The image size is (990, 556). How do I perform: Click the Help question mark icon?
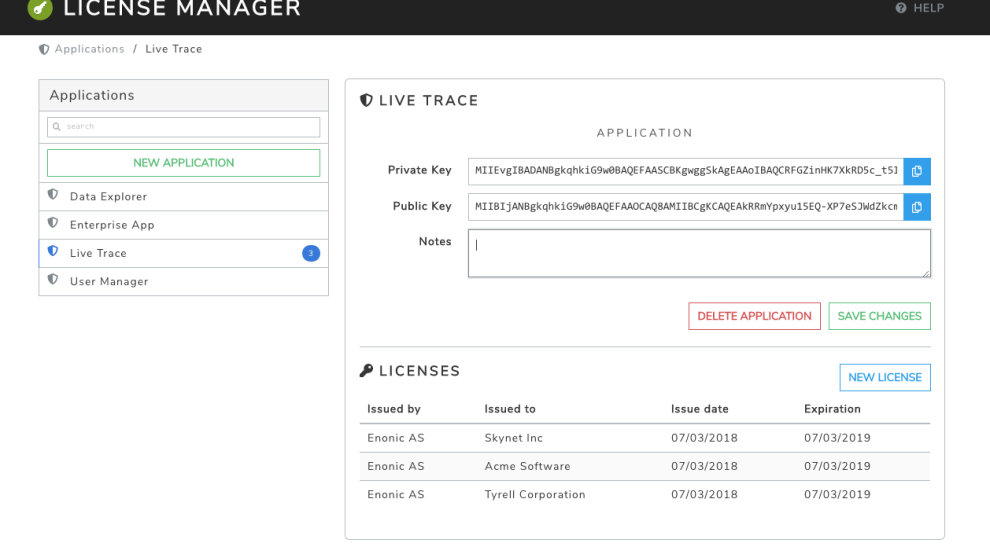click(901, 9)
